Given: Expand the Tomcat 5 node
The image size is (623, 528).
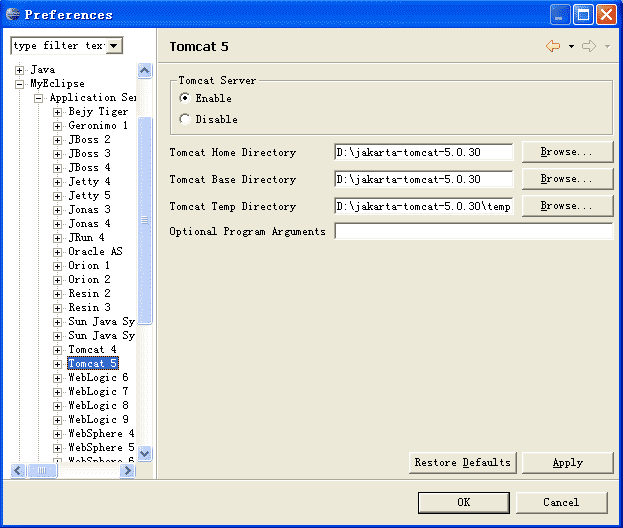Looking at the screenshot, I should pyautogui.click(x=57, y=364).
